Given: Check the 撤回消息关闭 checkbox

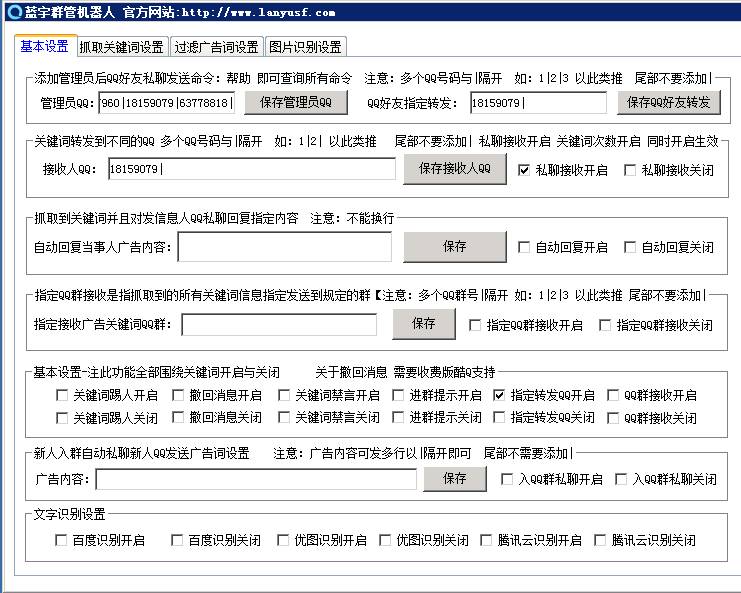Looking at the screenshot, I should click(x=178, y=417).
